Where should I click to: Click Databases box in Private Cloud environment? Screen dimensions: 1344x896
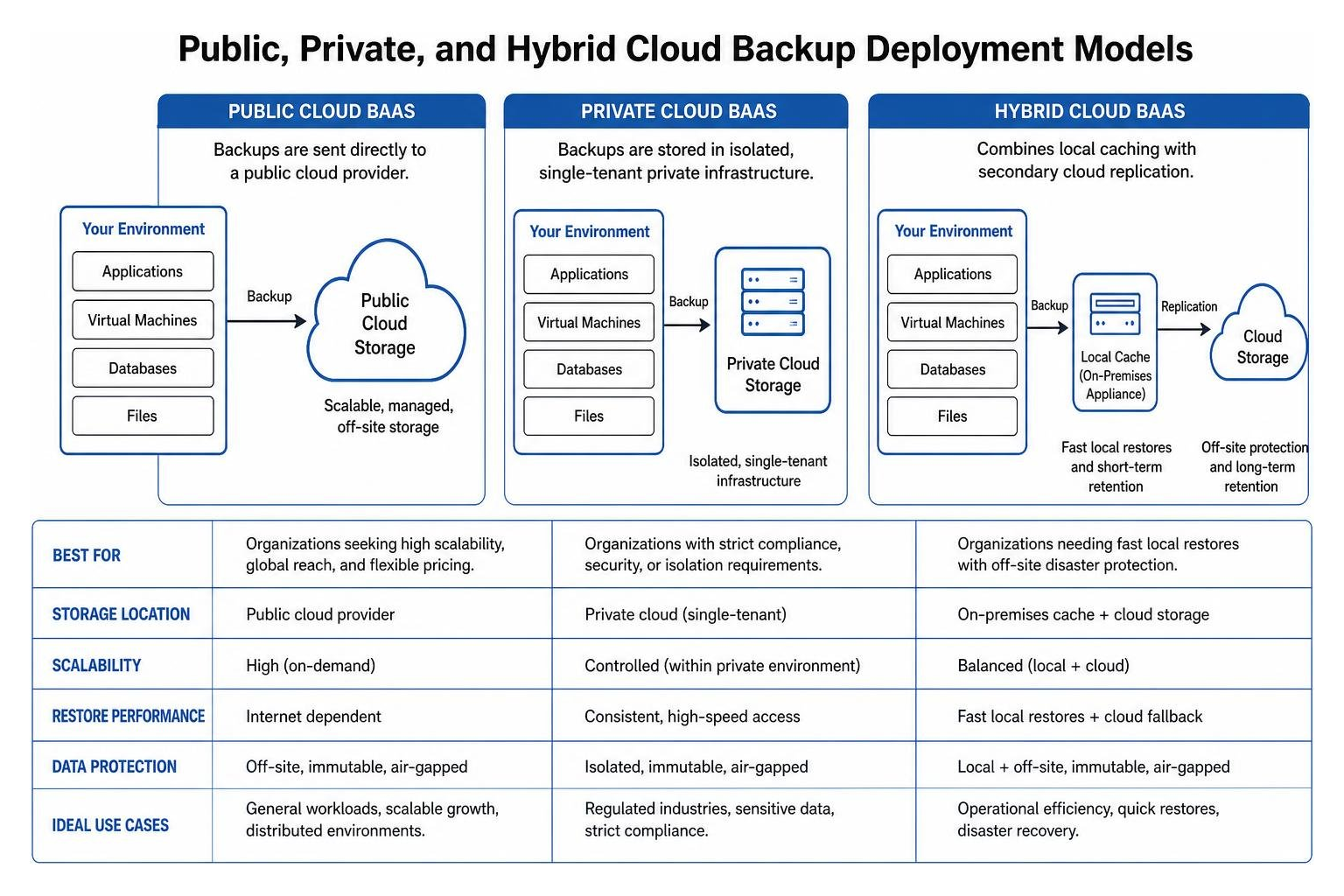[589, 369]
